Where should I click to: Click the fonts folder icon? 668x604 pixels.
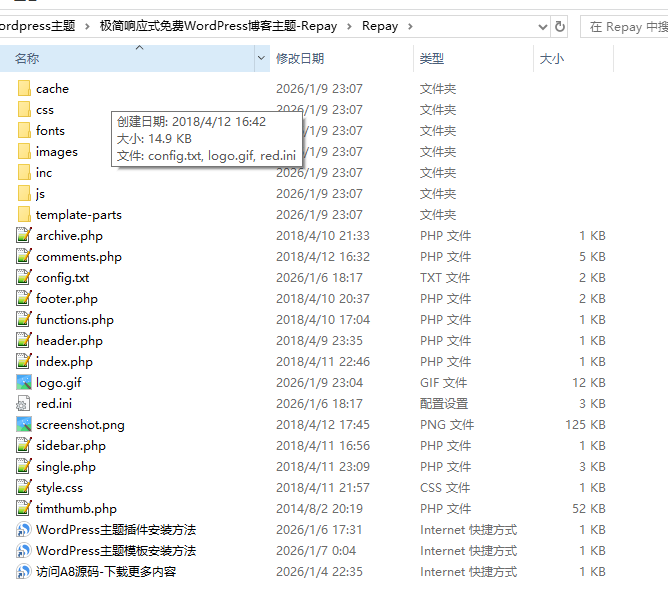tap(24, 130)
